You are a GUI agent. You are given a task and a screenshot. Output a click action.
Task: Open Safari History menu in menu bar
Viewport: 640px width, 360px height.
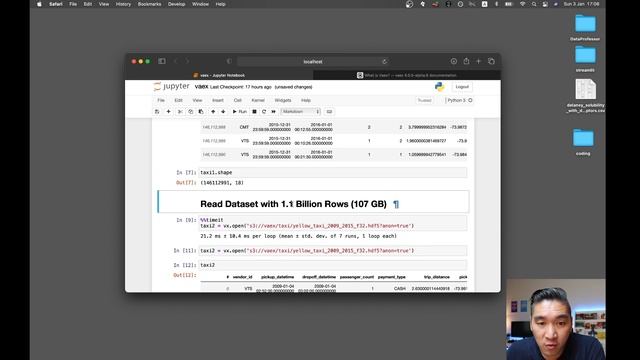click(x=123, y=4)
